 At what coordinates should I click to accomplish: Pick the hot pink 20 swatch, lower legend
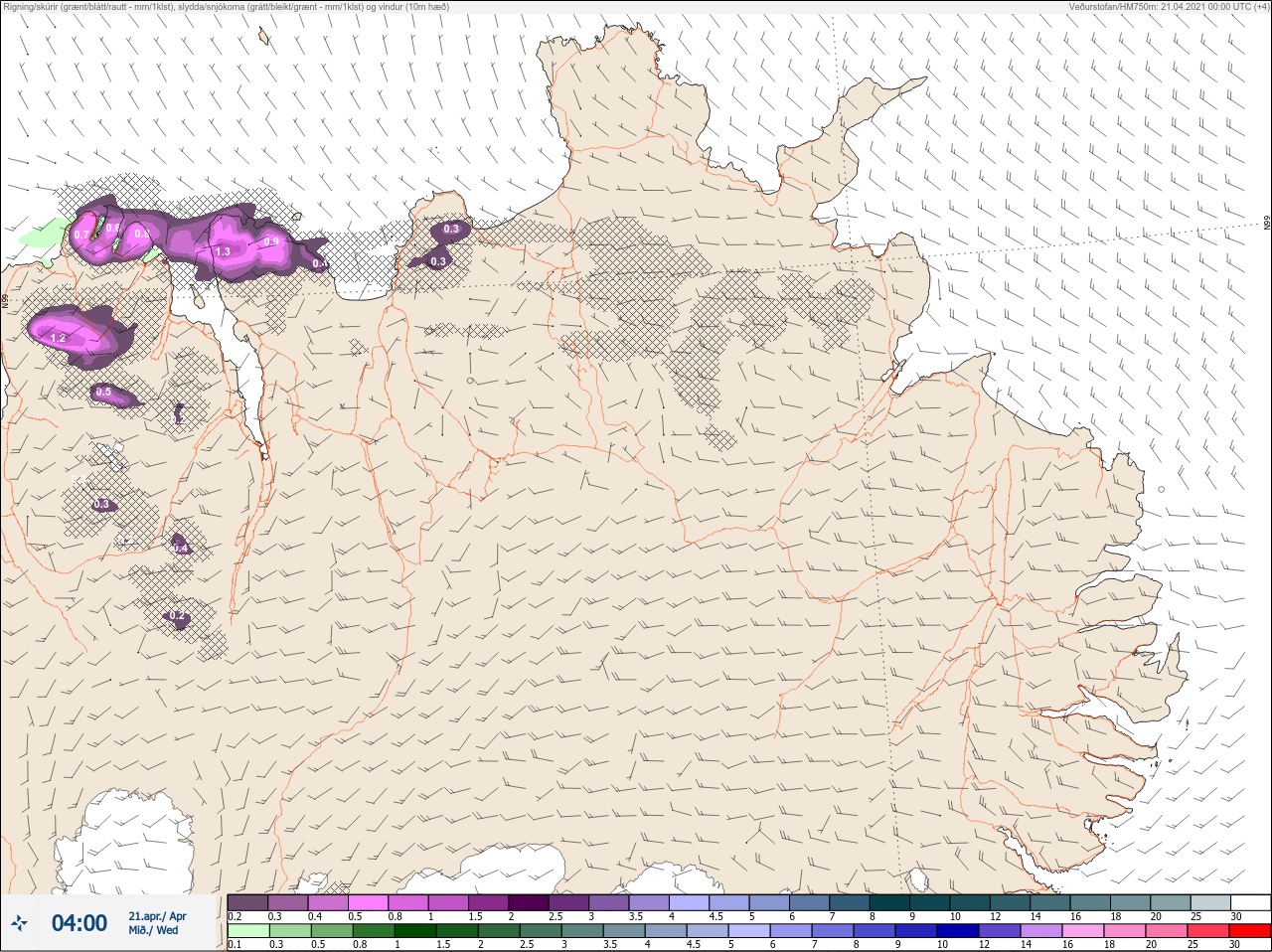[x=1167, y=932]
